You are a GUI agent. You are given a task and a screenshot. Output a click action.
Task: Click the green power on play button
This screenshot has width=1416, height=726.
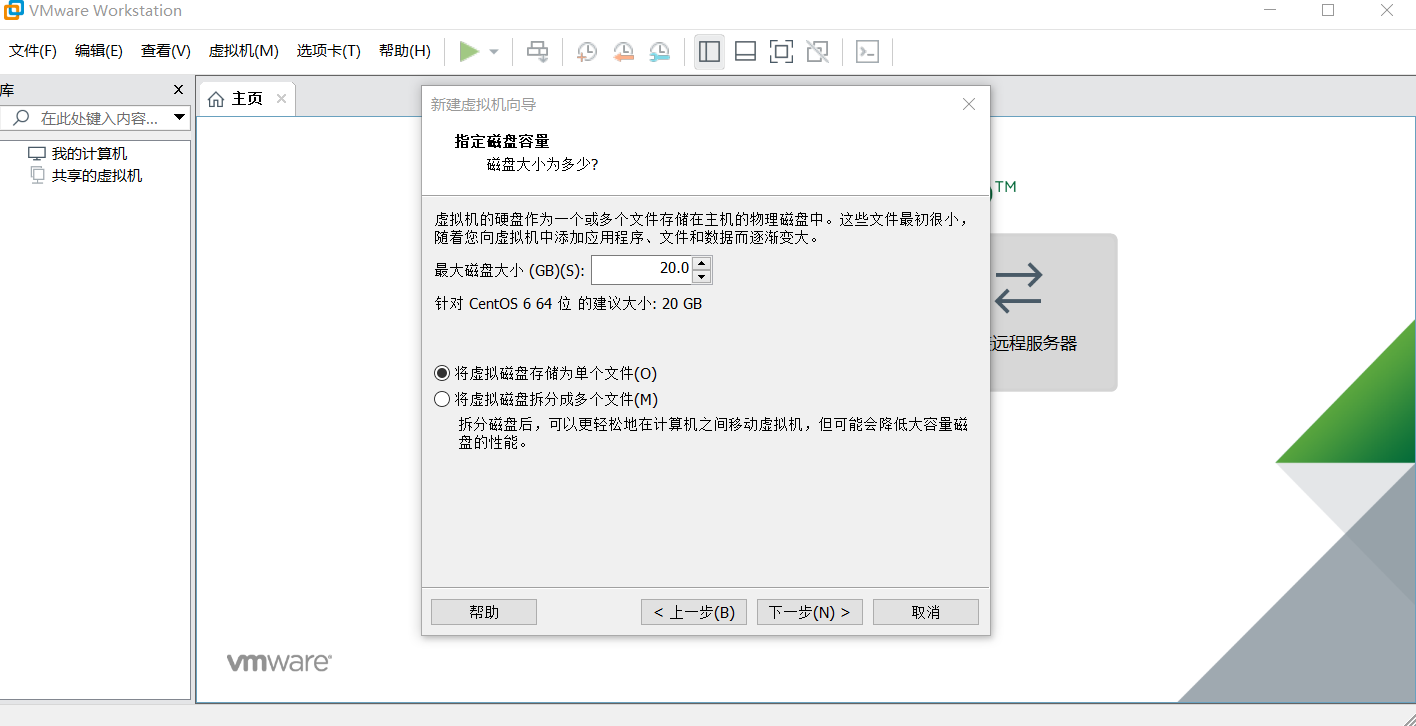click(469, 52)
